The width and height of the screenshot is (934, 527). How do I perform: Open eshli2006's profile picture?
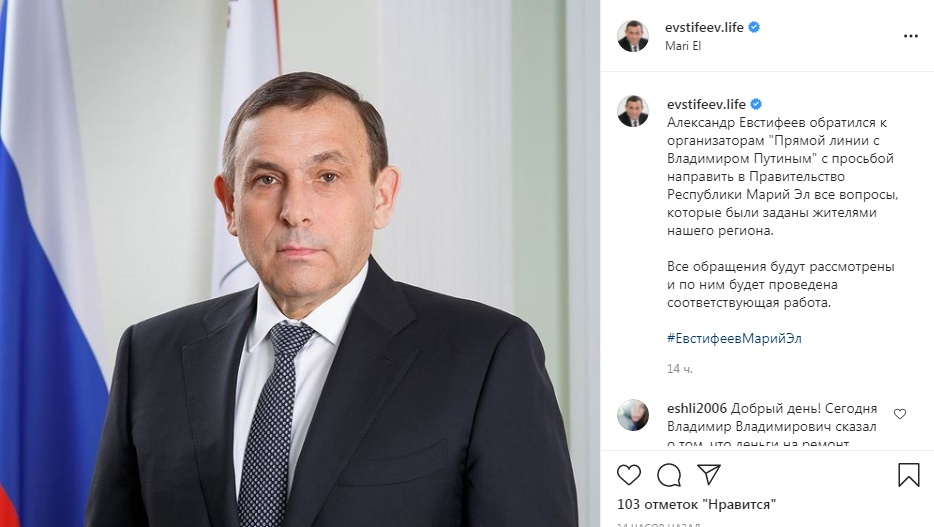633,415
